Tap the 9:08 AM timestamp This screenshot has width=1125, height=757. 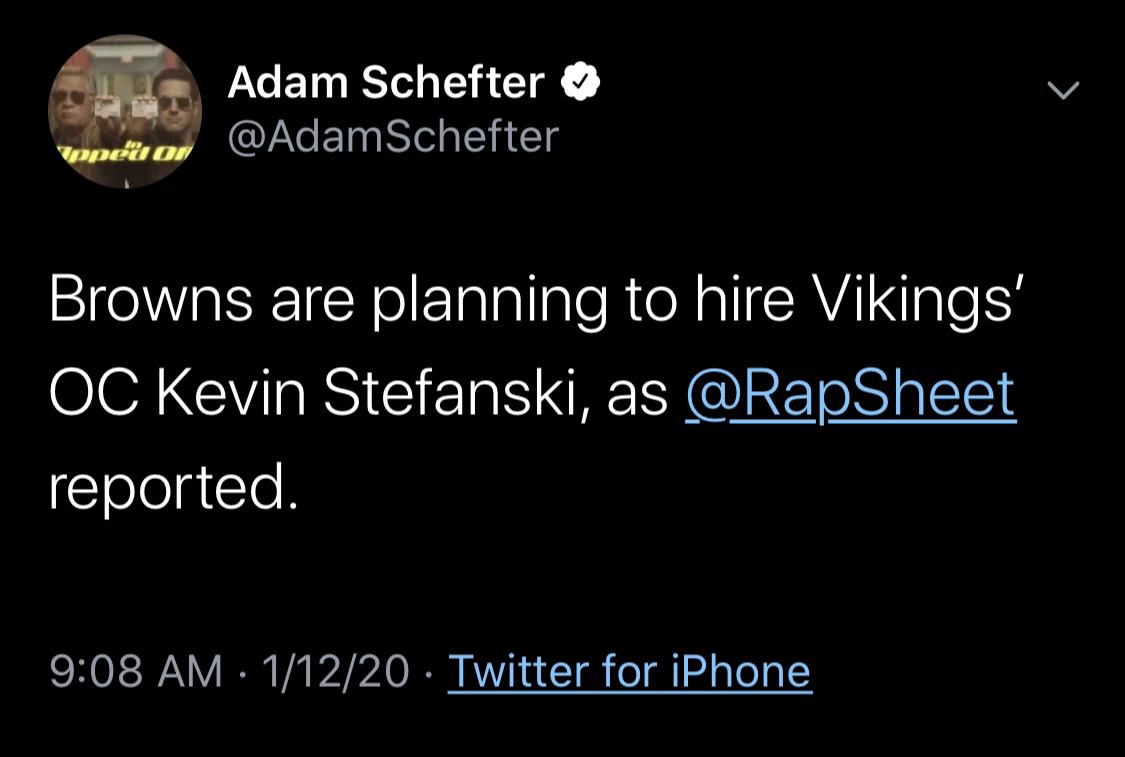(x=135, y=671)
